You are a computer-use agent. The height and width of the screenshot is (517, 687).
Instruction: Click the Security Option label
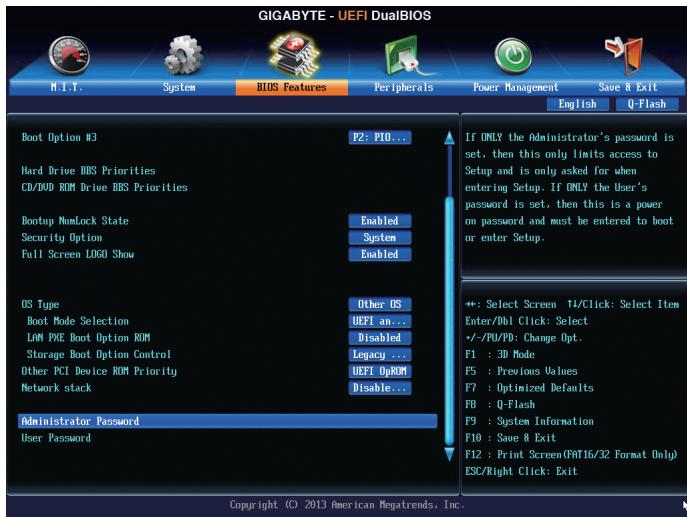pos(62,237)
